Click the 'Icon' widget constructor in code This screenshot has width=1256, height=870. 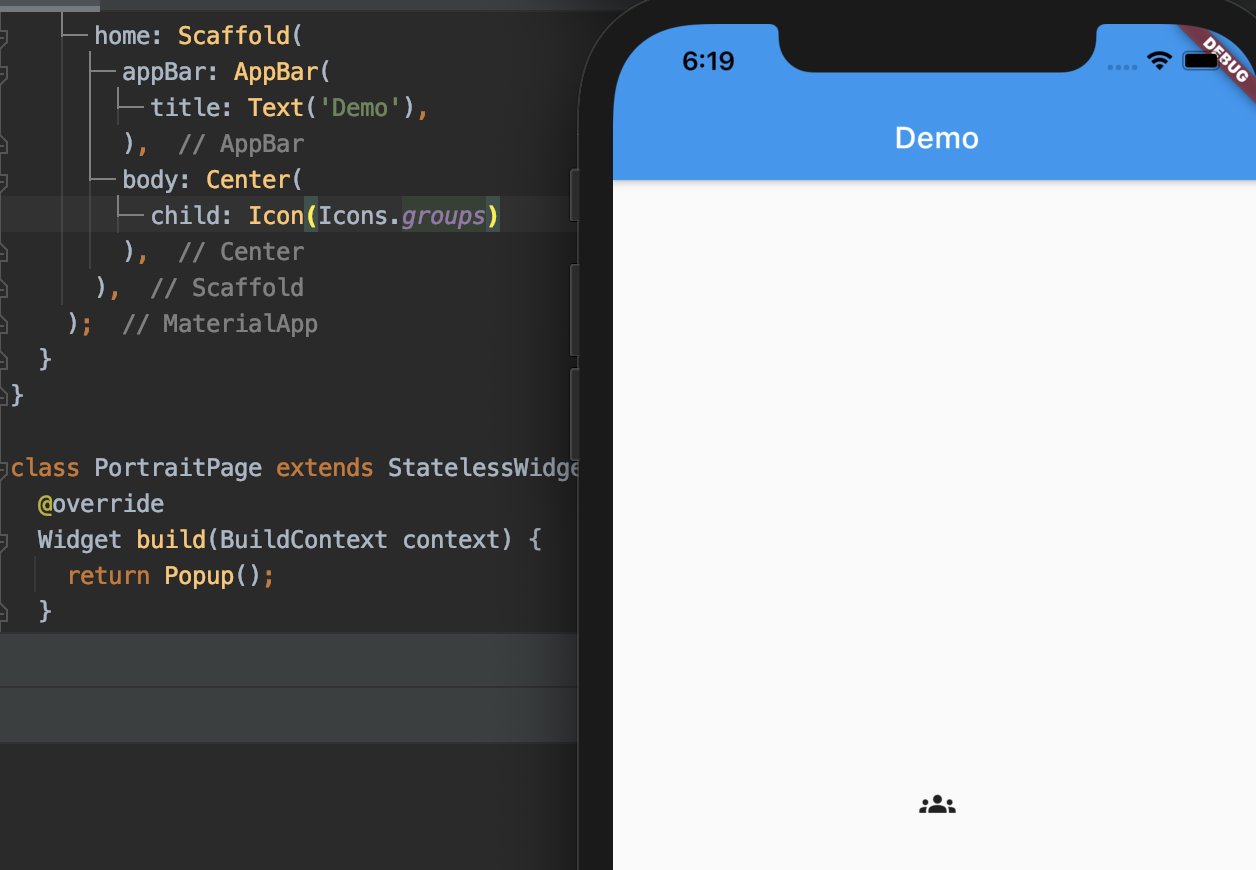[x=276, y=216]
